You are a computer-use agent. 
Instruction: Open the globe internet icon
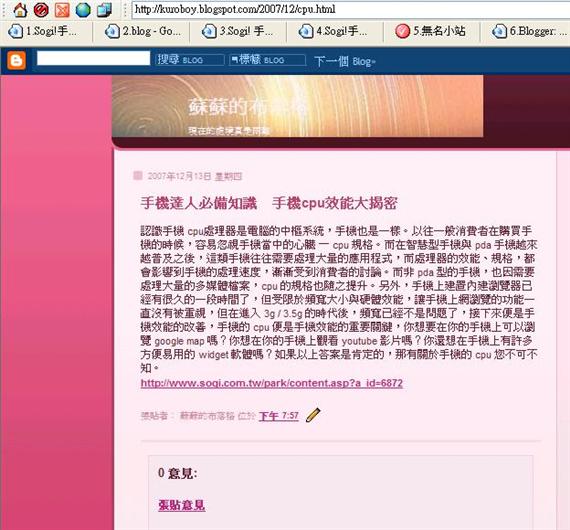tap(83, 10)
